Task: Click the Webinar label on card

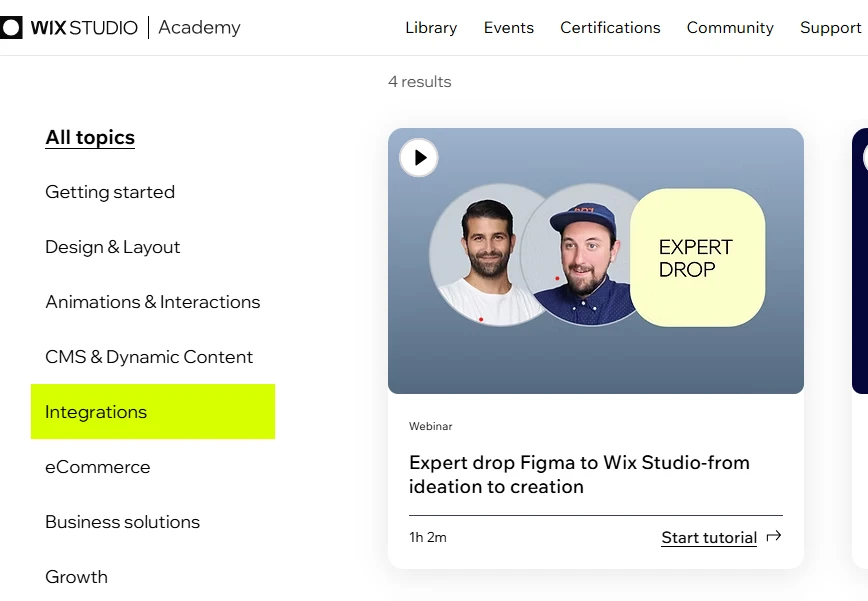Action: point(431,426)
